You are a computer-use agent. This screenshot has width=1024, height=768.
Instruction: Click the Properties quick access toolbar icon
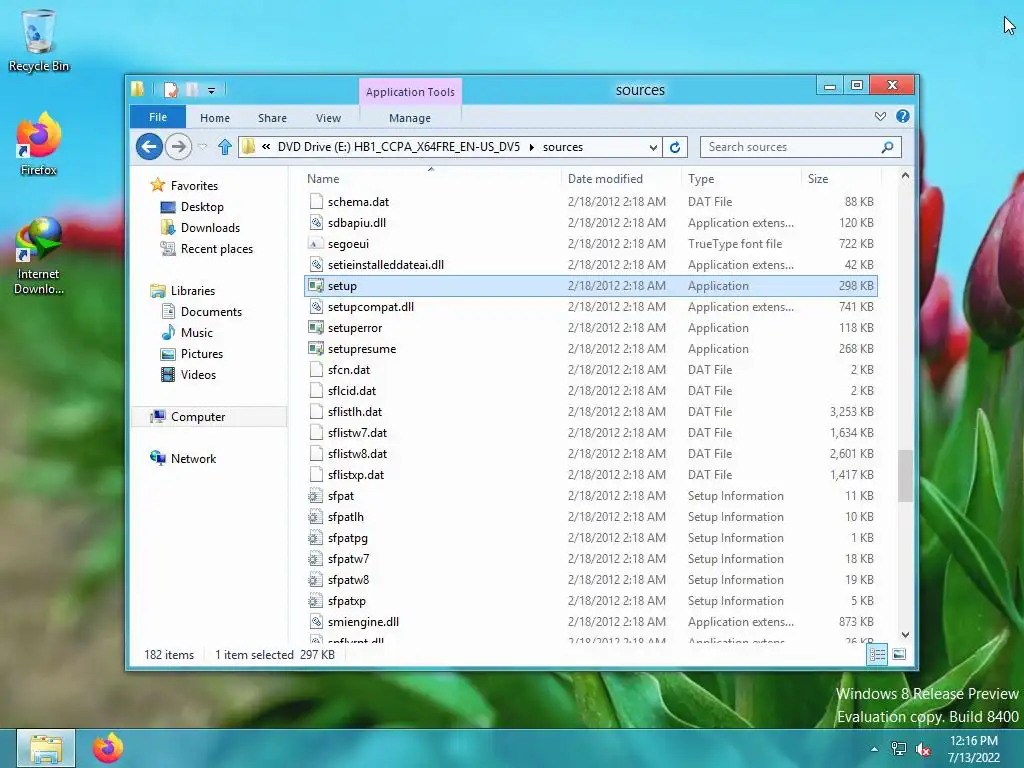171,90
